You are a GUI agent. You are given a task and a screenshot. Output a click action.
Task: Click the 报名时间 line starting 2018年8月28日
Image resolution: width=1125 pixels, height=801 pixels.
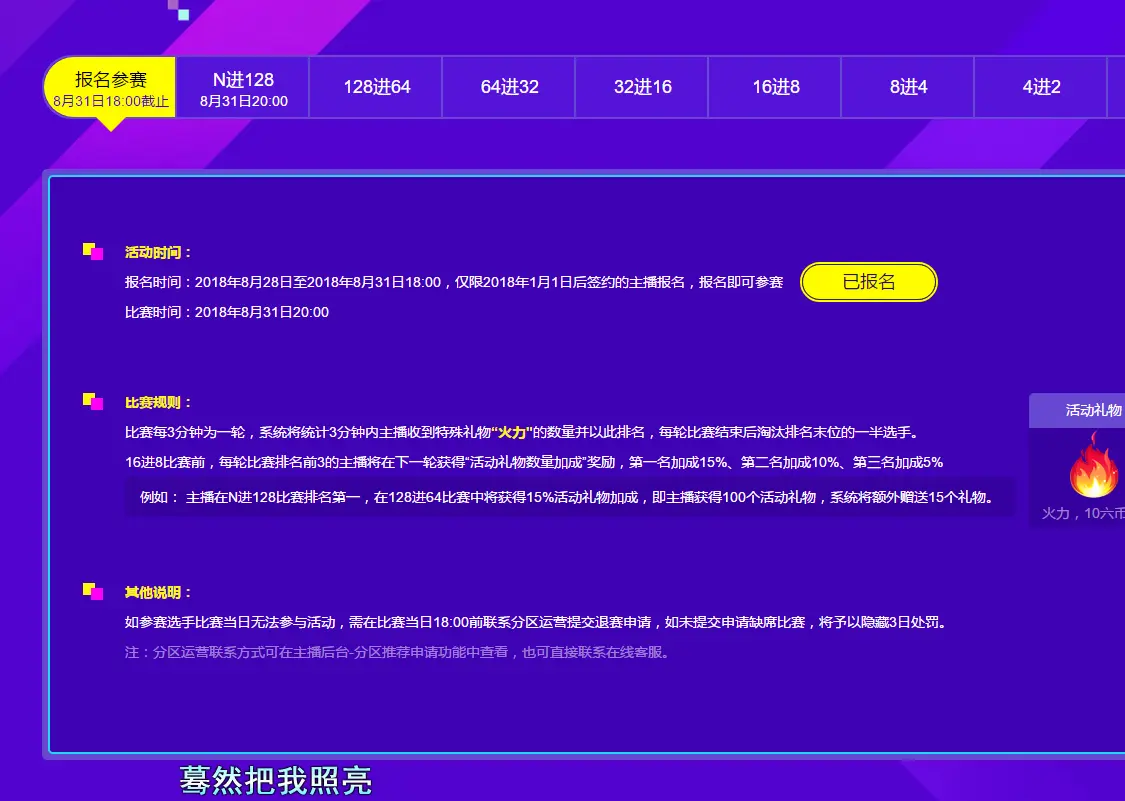coord(453,282)
